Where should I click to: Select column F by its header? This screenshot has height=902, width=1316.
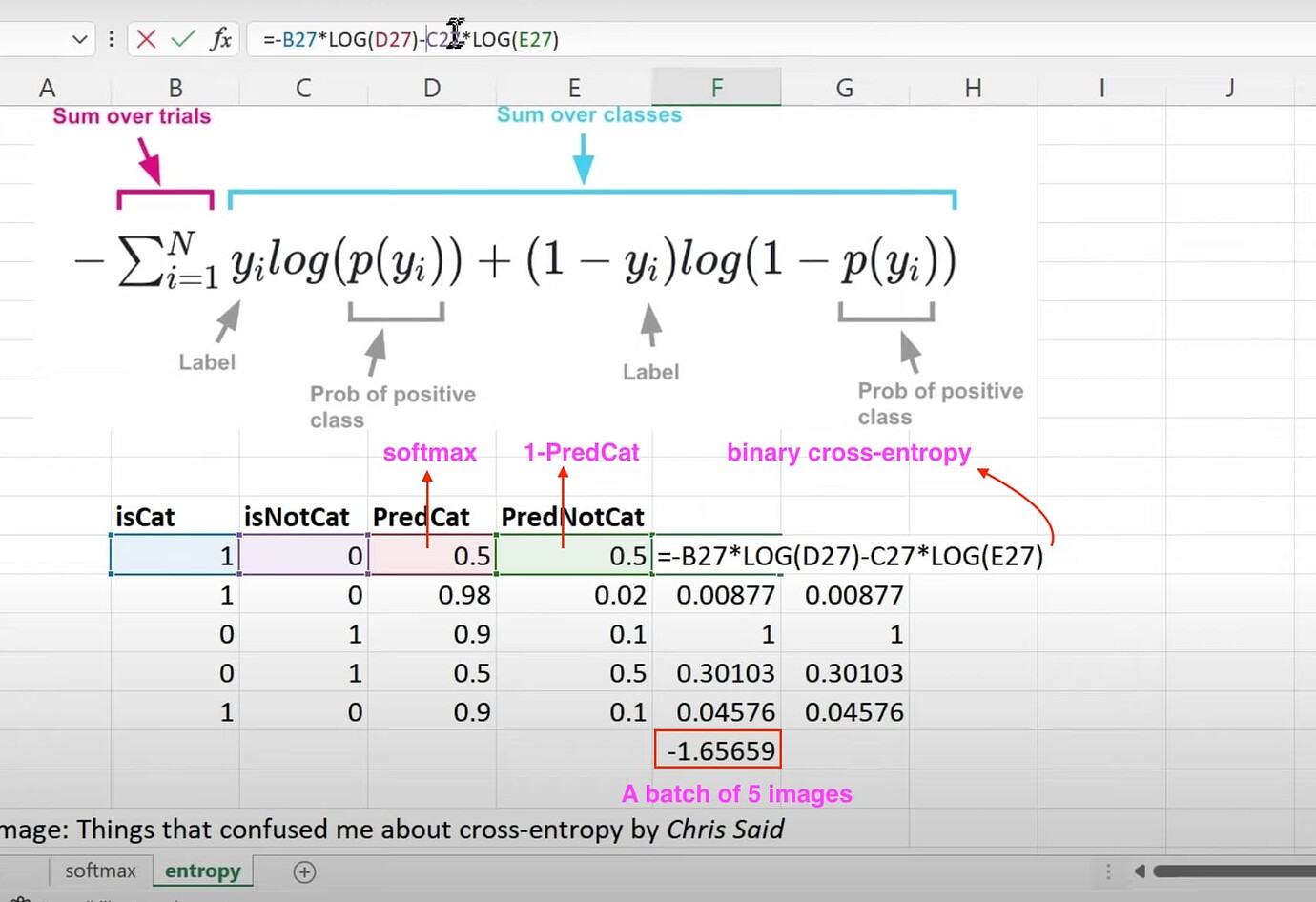click(716, 87)
